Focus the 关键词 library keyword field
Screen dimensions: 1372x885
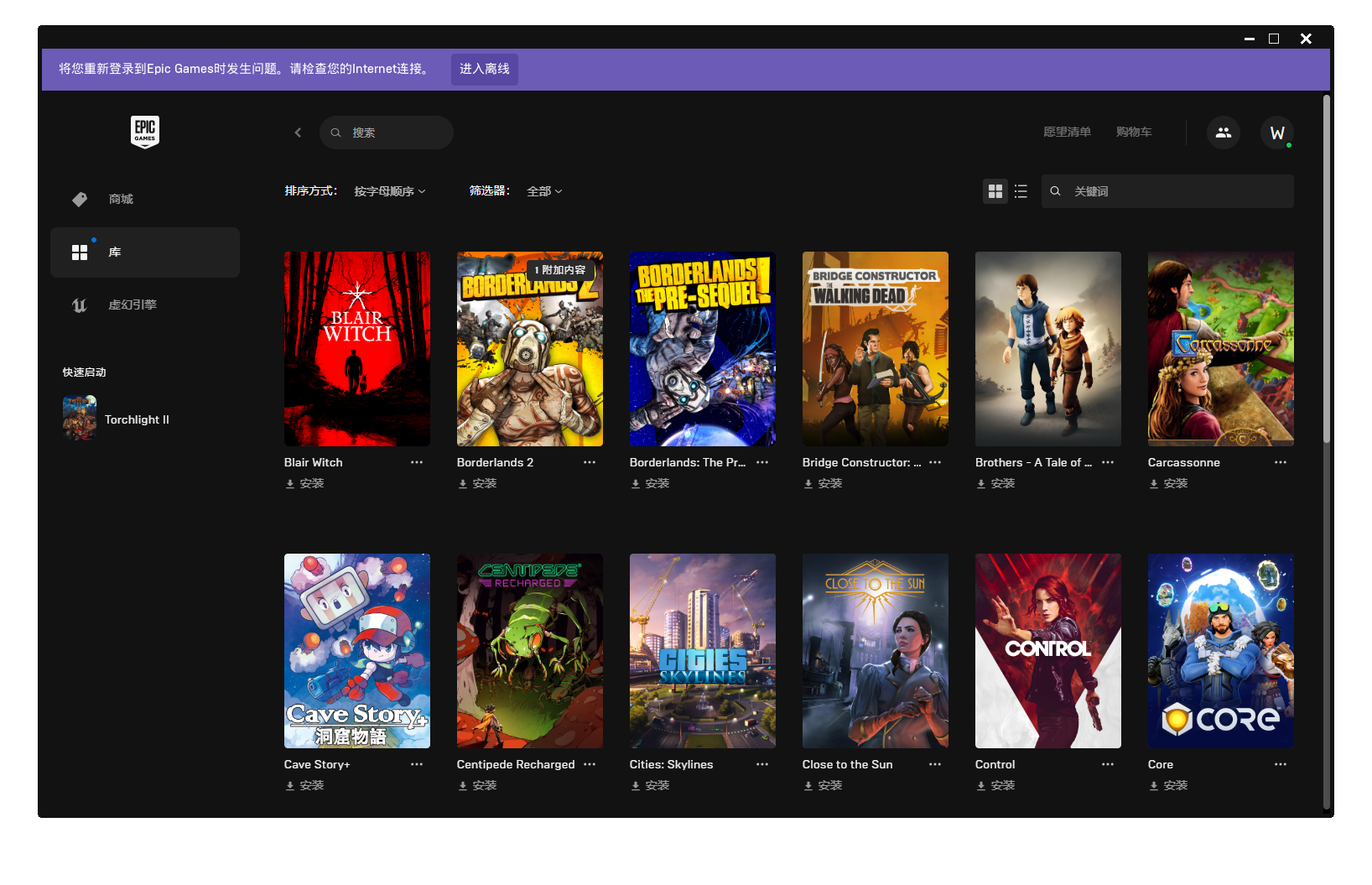click(x=1167, y=191)
